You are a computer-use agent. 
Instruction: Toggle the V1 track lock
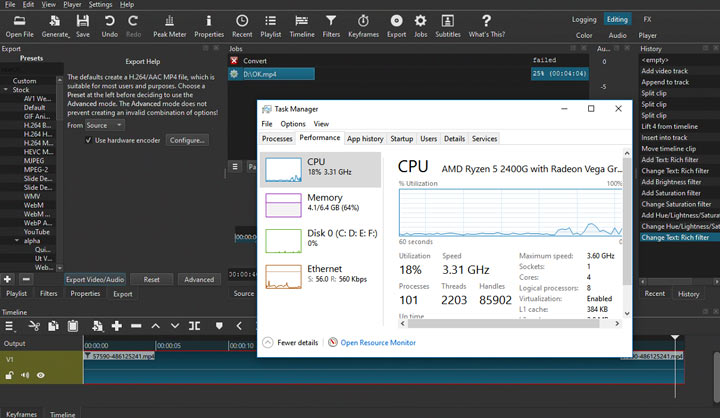click(9, 375)
